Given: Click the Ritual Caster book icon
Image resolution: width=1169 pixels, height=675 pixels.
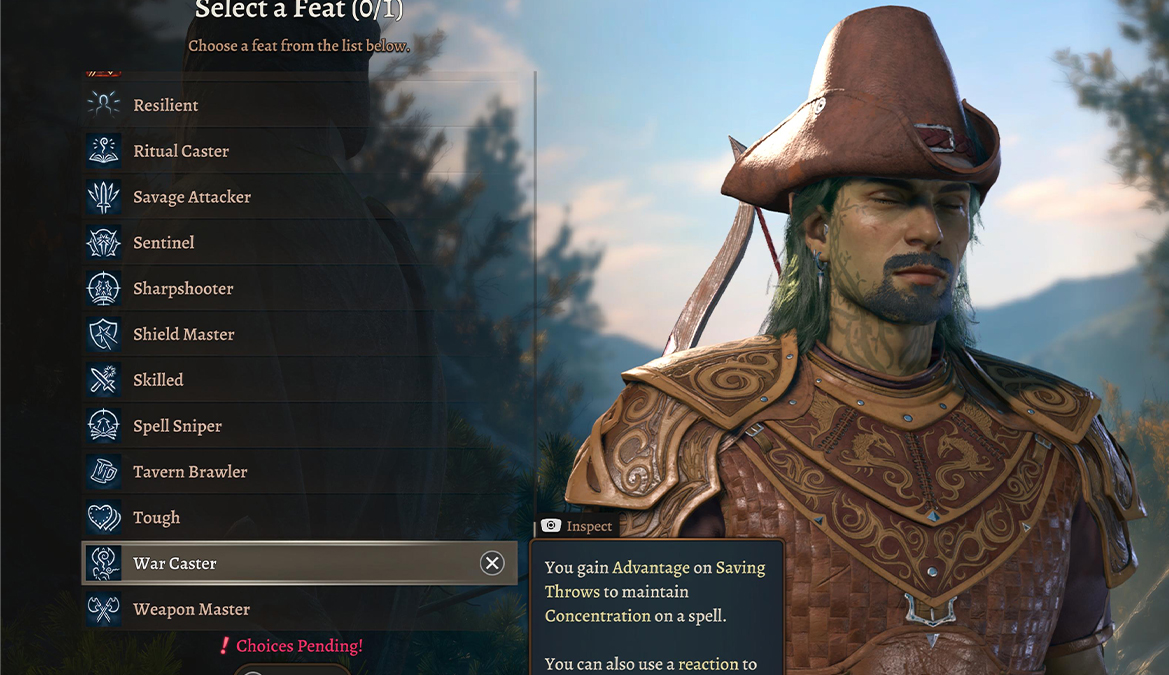Looking at the screenshot, I should tap(104, 151).
